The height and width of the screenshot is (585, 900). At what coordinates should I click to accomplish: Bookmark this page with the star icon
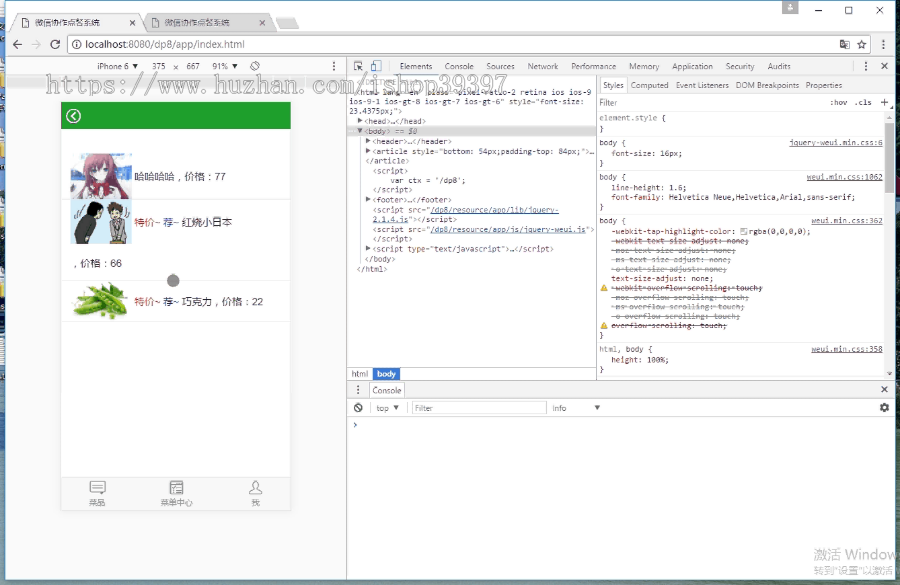tap(862, 44)
